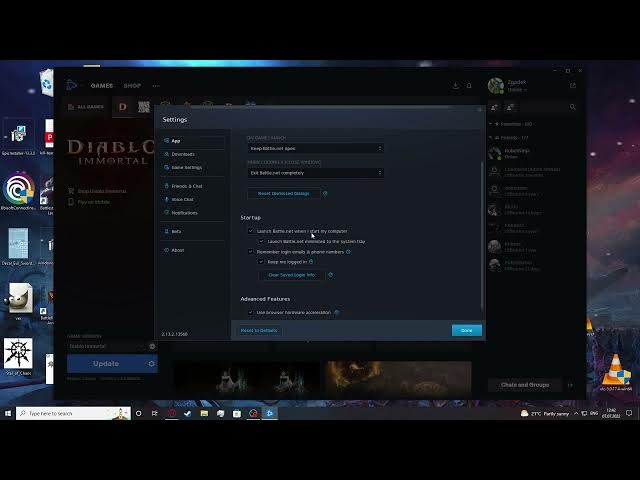Open the App settings section

pos(192,141)
